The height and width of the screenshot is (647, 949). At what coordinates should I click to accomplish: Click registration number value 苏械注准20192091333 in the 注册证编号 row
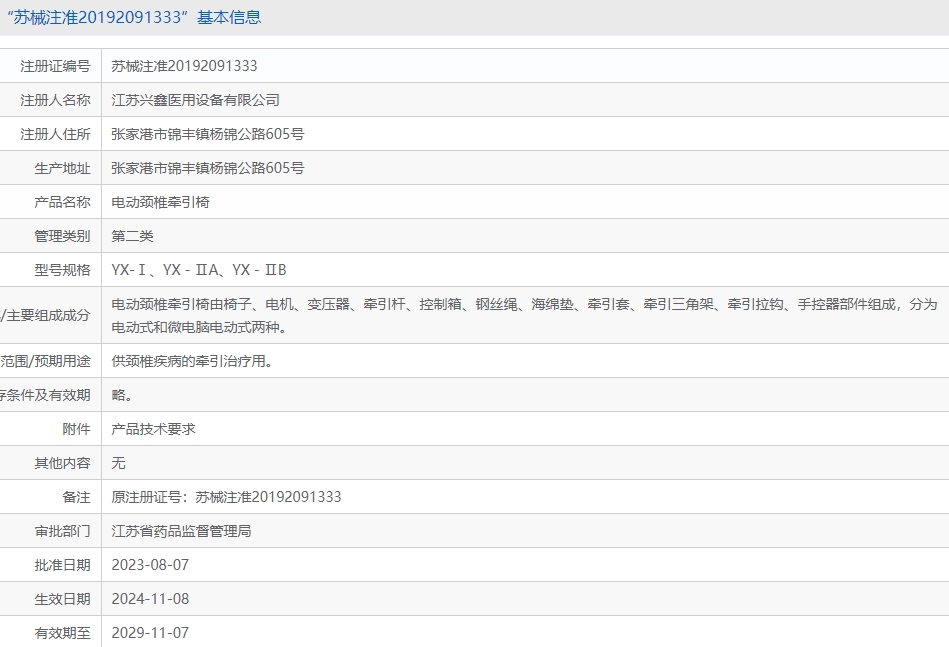click(x=184, y=66)
